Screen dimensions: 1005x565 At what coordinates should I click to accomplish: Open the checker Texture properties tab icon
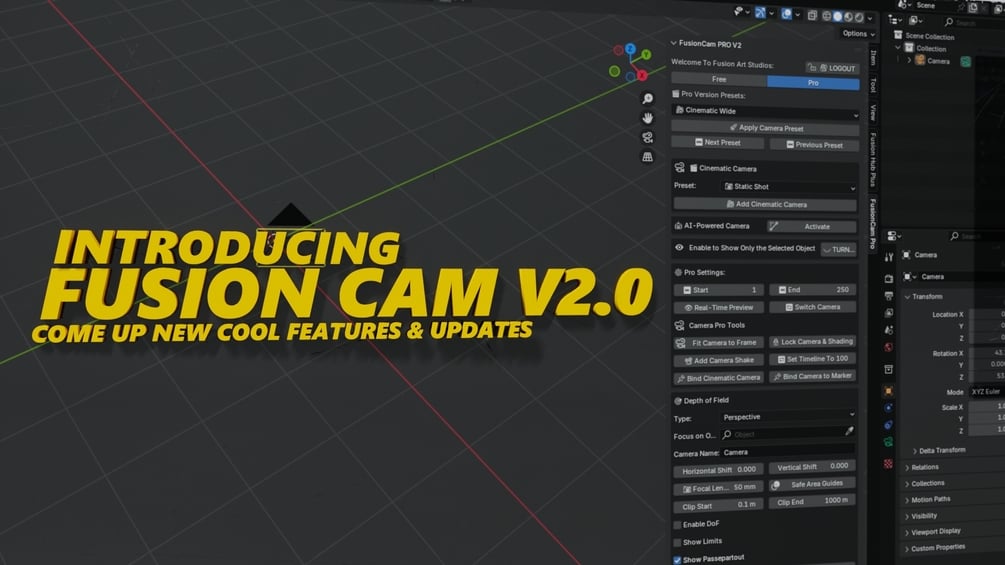(x=888, y=463)
